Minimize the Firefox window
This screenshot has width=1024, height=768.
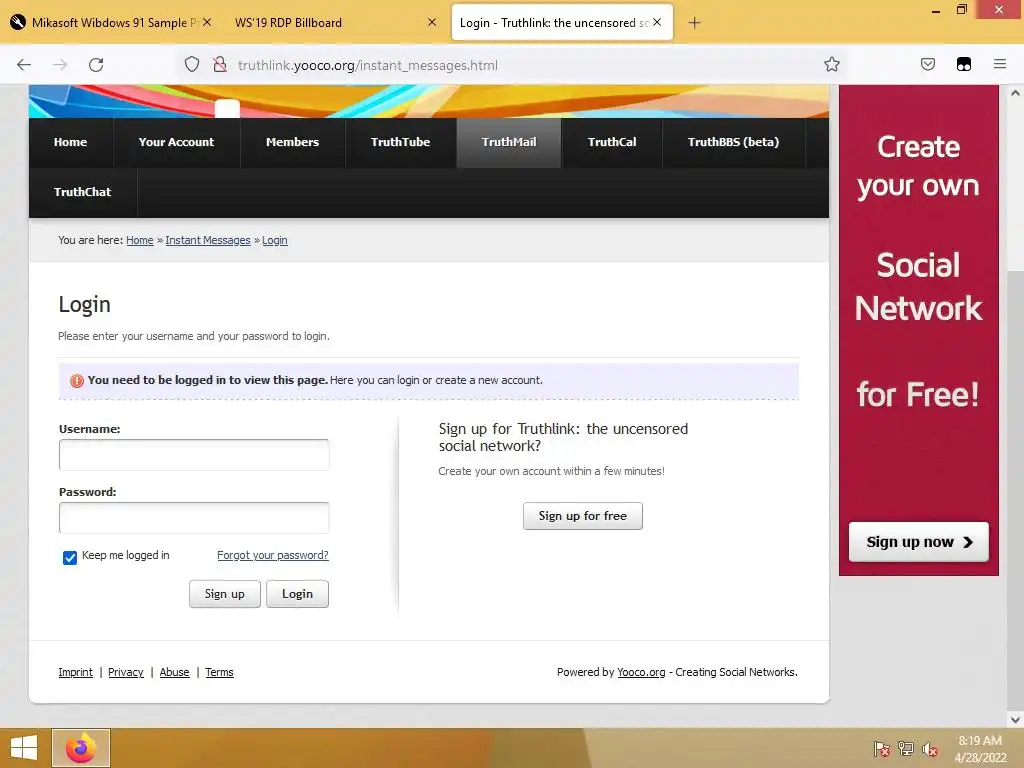(936, 10)
